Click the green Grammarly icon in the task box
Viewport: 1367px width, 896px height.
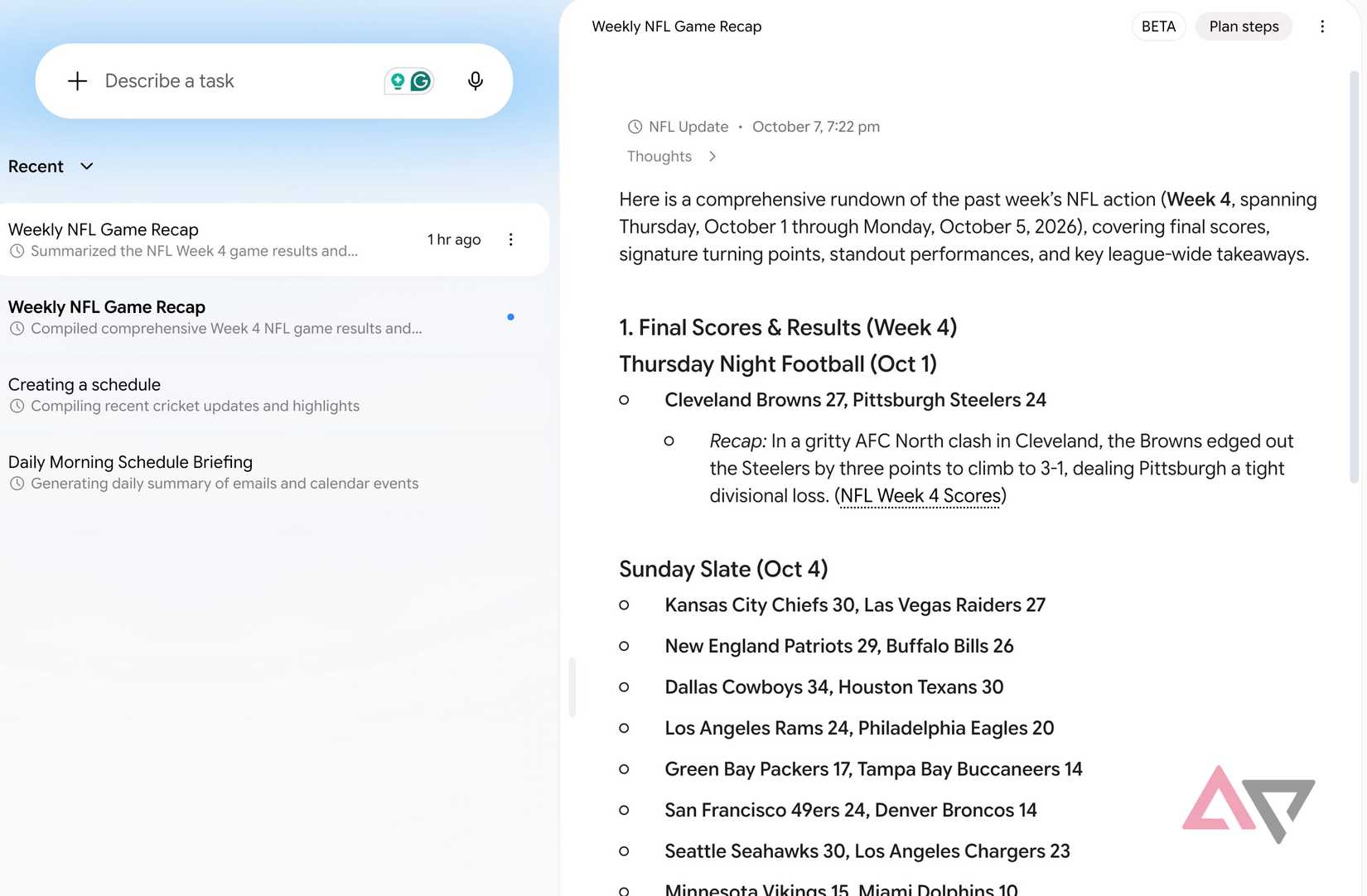tap(421, 81)
